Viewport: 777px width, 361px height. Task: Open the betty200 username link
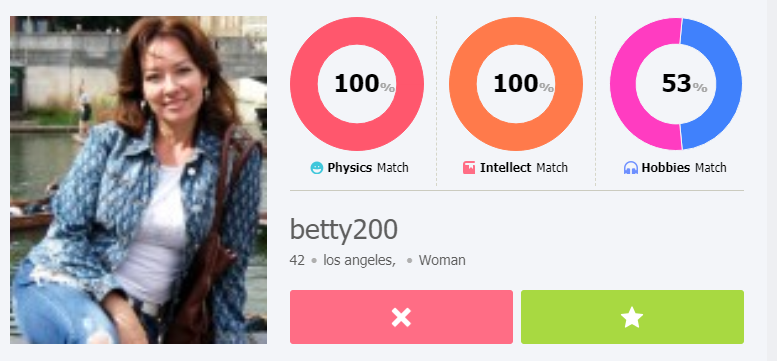(x=343, y=230)
